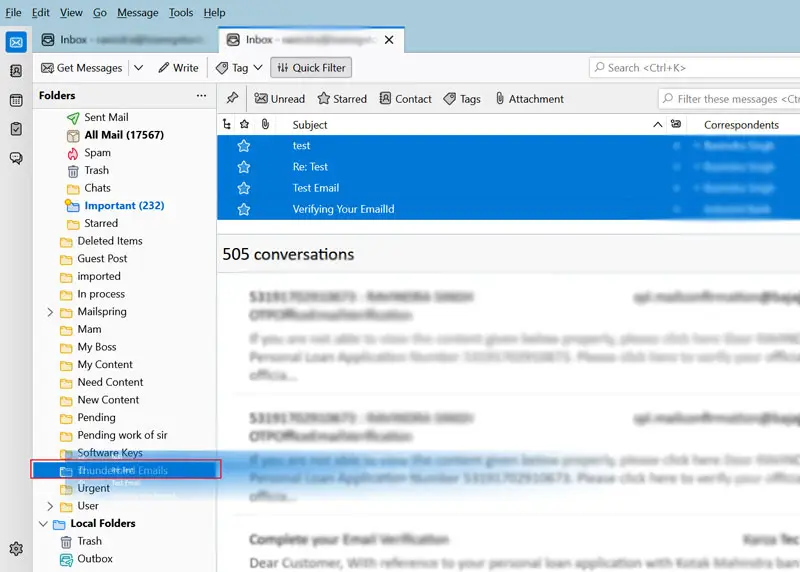The width and height of the screenshot is (800, 572).
Task: Open Chat from the left sidebar
Action: (x=16, y=158)
